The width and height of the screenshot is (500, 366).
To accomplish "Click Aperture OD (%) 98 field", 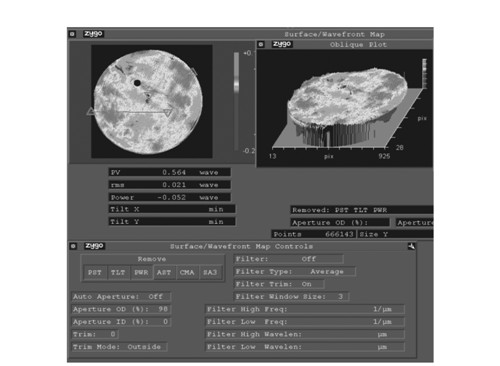I will coord(121,309).
